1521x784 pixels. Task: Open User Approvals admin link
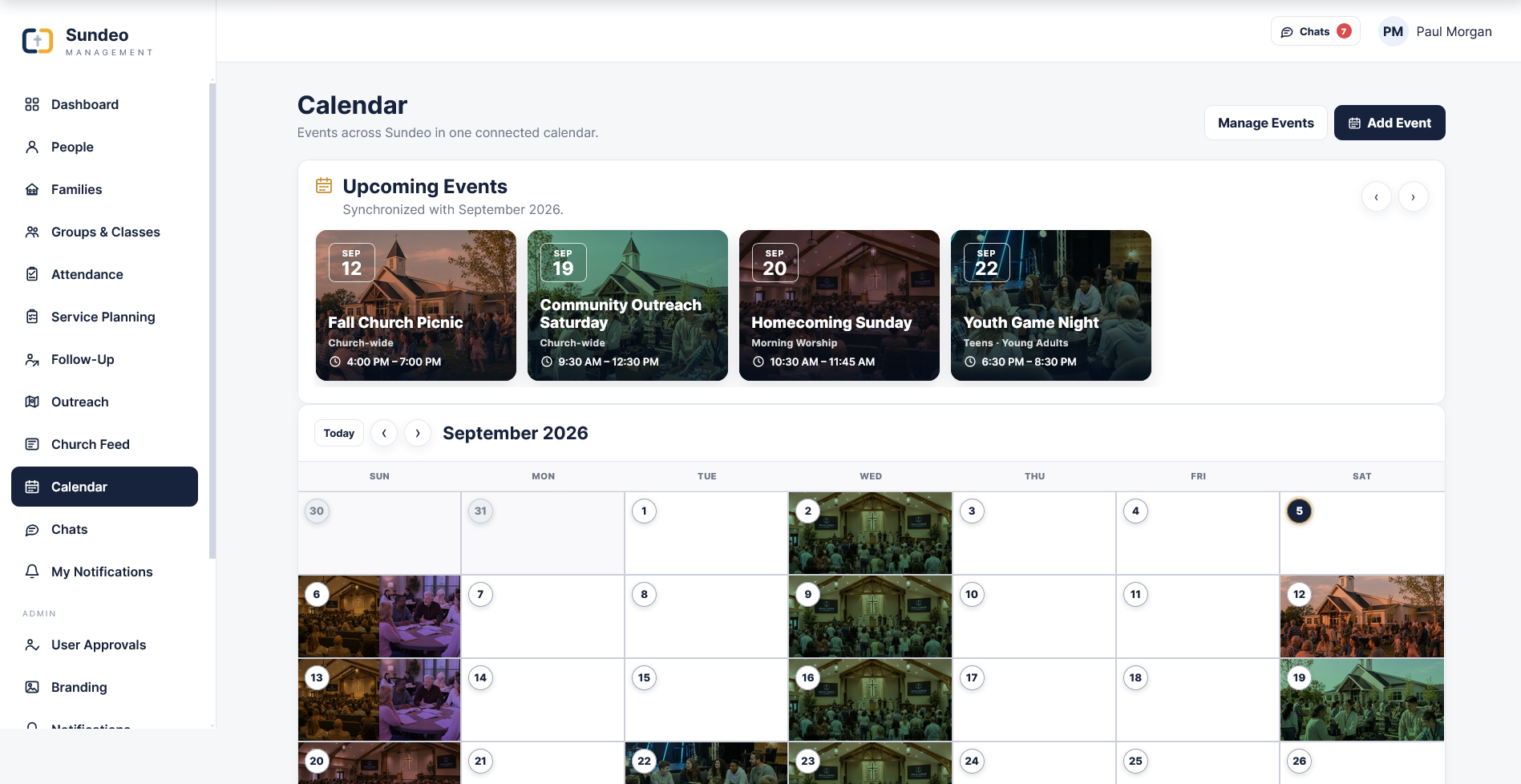click(x=104, y=645)
